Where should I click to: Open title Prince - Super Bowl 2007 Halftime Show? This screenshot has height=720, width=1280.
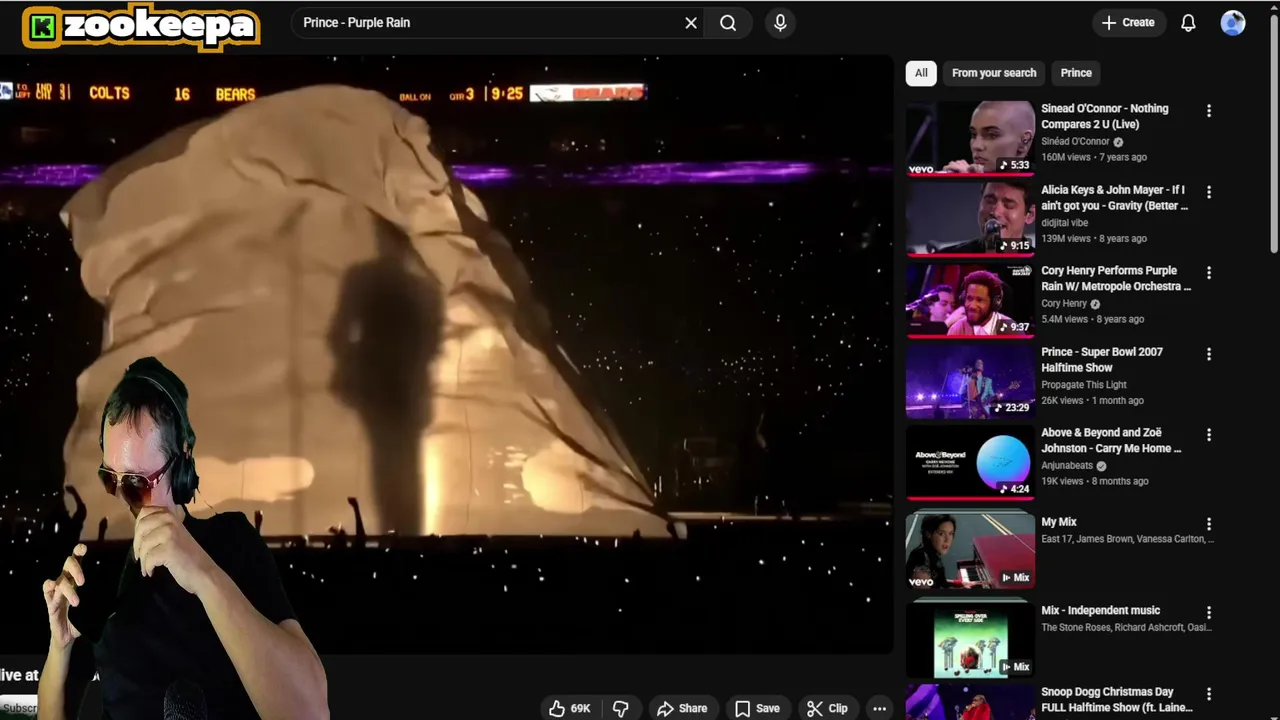[x=1102, y=360]
